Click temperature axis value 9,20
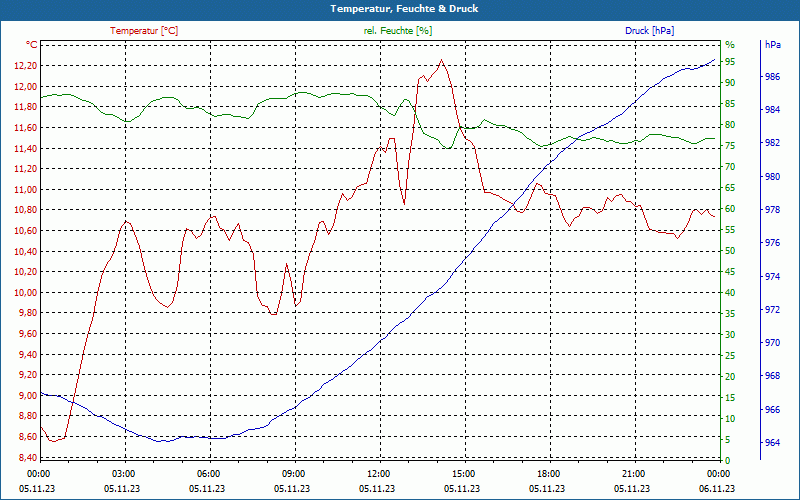Viewport: 800px width, 500px height. (x=29, y=374)
